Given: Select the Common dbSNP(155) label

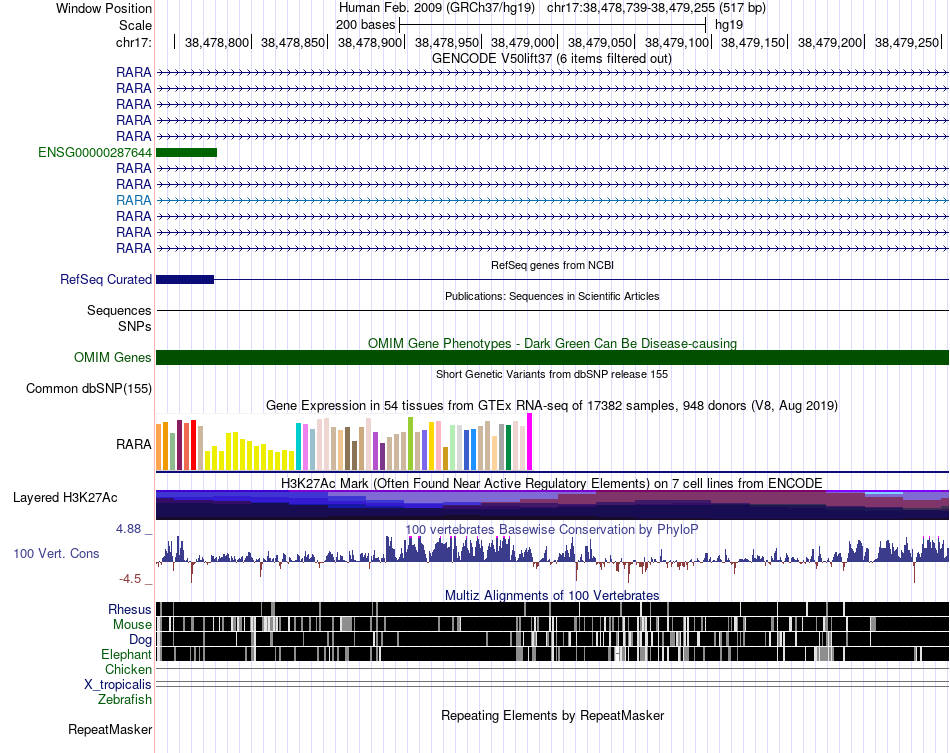Looking at the screenshot, I should pyautogui.click(x=89, y=388).
